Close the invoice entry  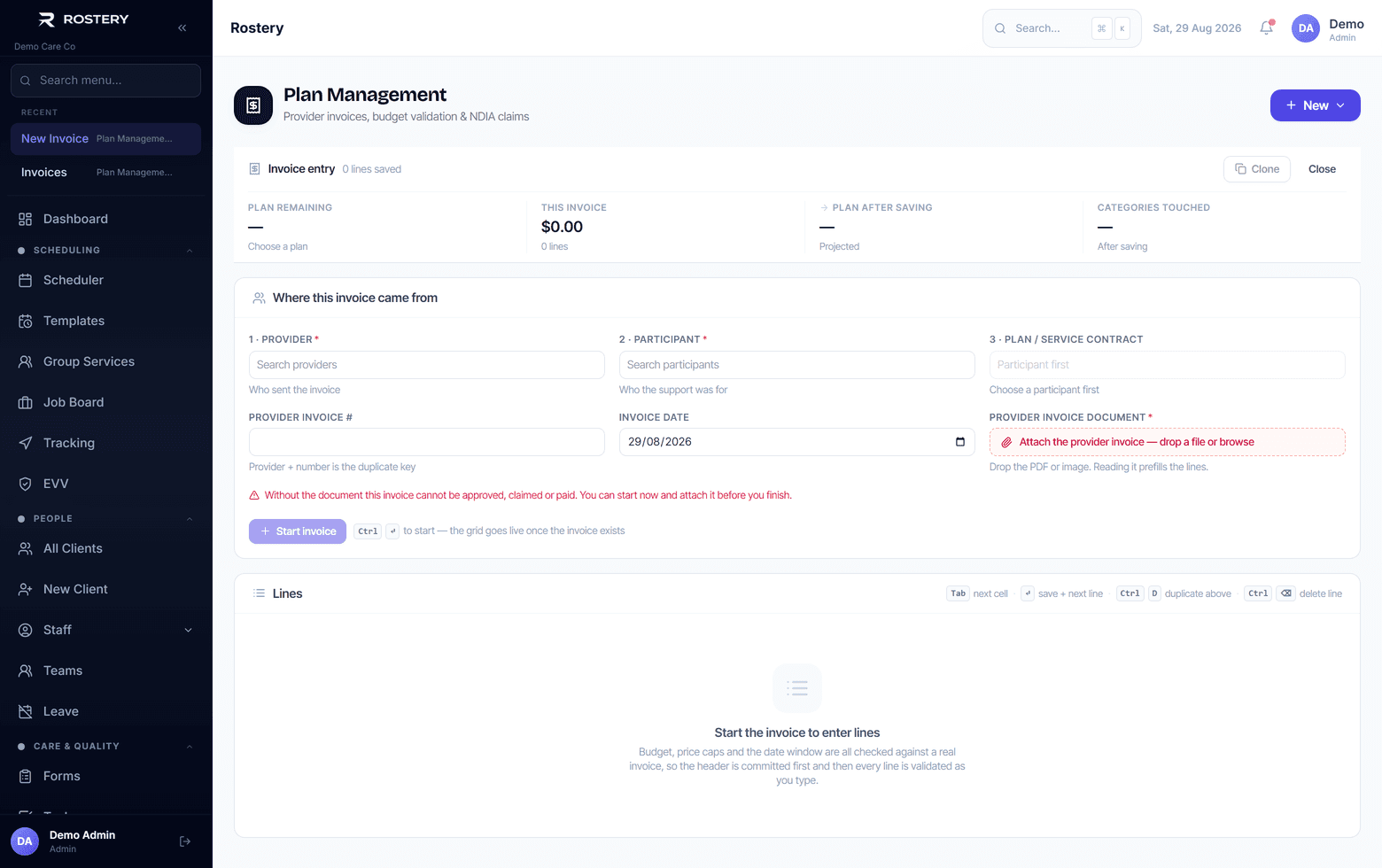1322,169
